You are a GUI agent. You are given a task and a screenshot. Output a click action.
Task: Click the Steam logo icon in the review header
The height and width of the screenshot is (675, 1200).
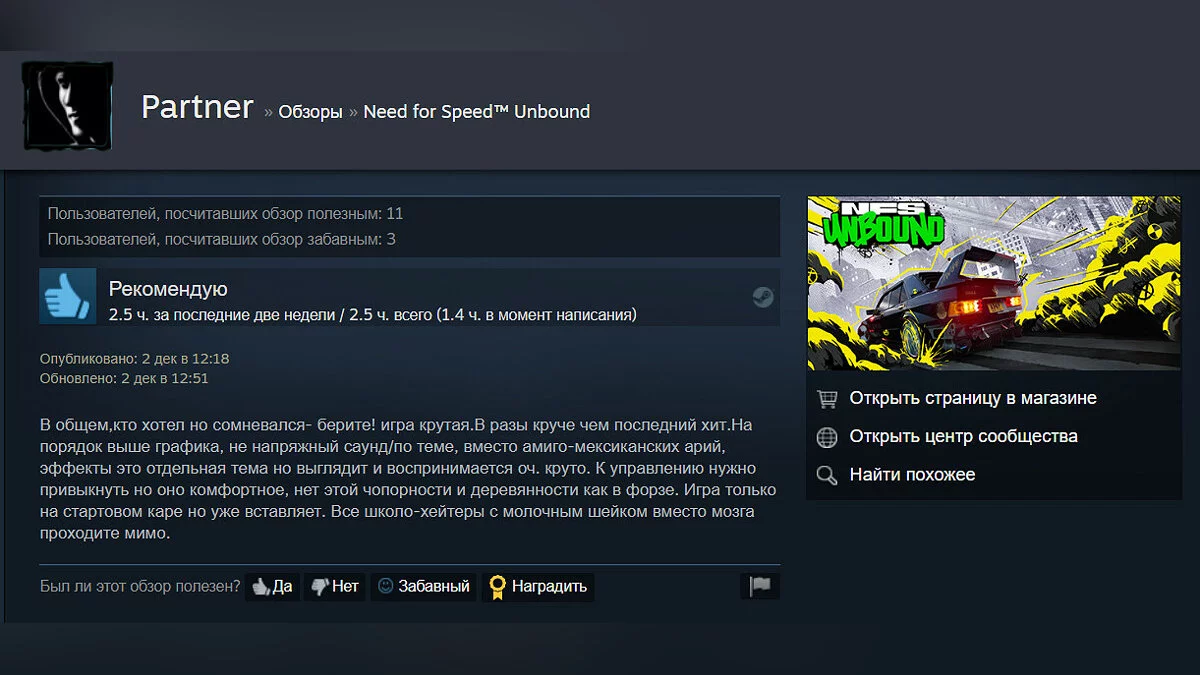coord(763,297)
